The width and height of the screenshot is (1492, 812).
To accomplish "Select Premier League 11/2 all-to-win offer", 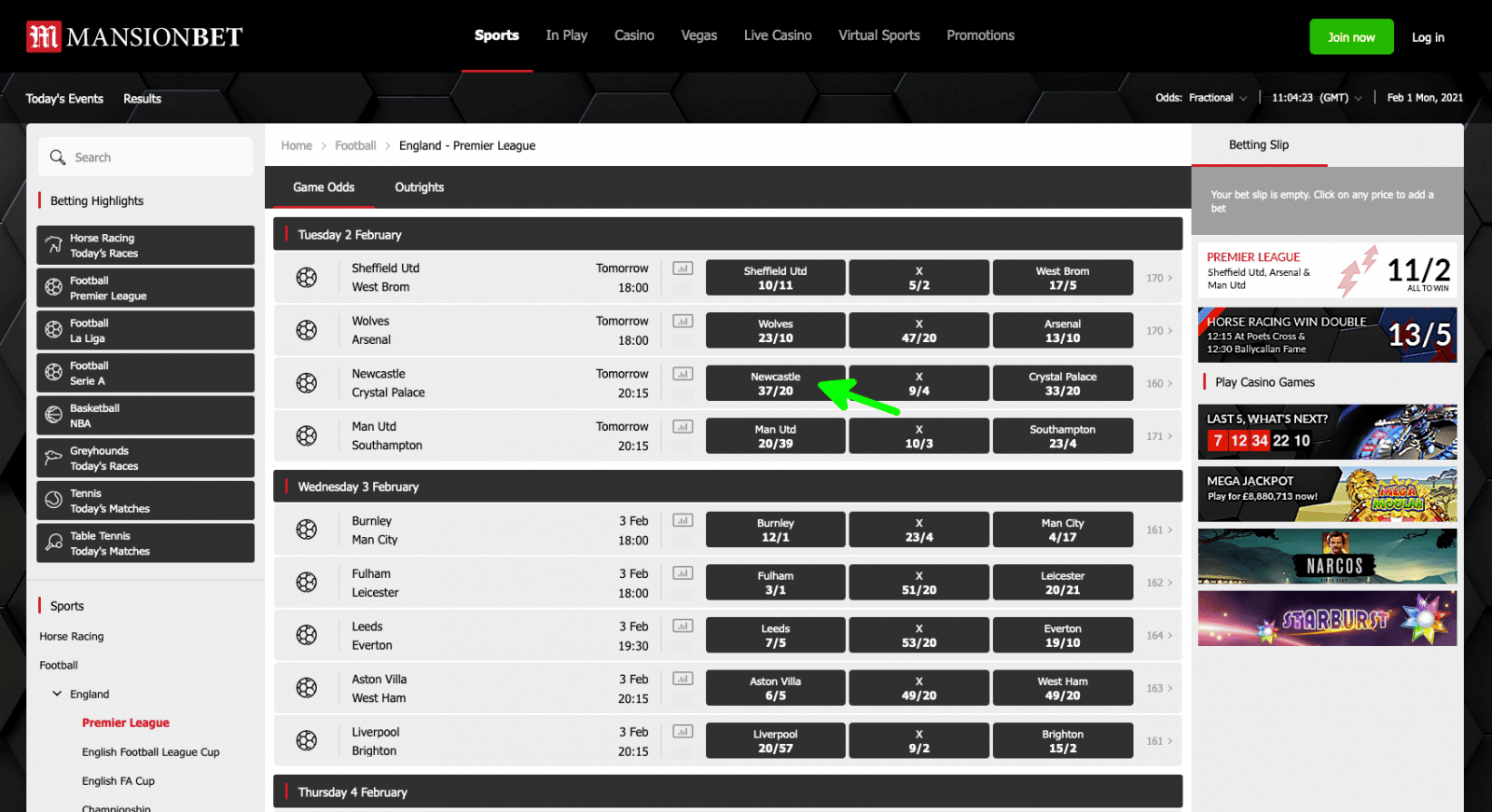I will pos(1327,270).
